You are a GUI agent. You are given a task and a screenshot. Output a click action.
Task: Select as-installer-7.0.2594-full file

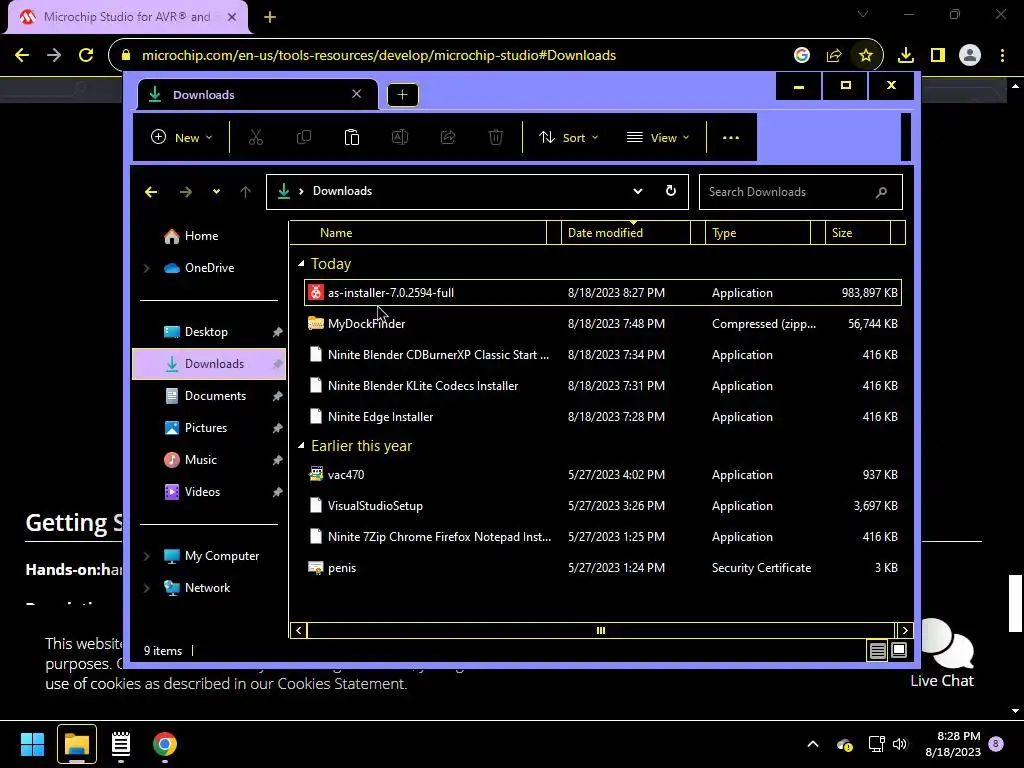point(602,293)
